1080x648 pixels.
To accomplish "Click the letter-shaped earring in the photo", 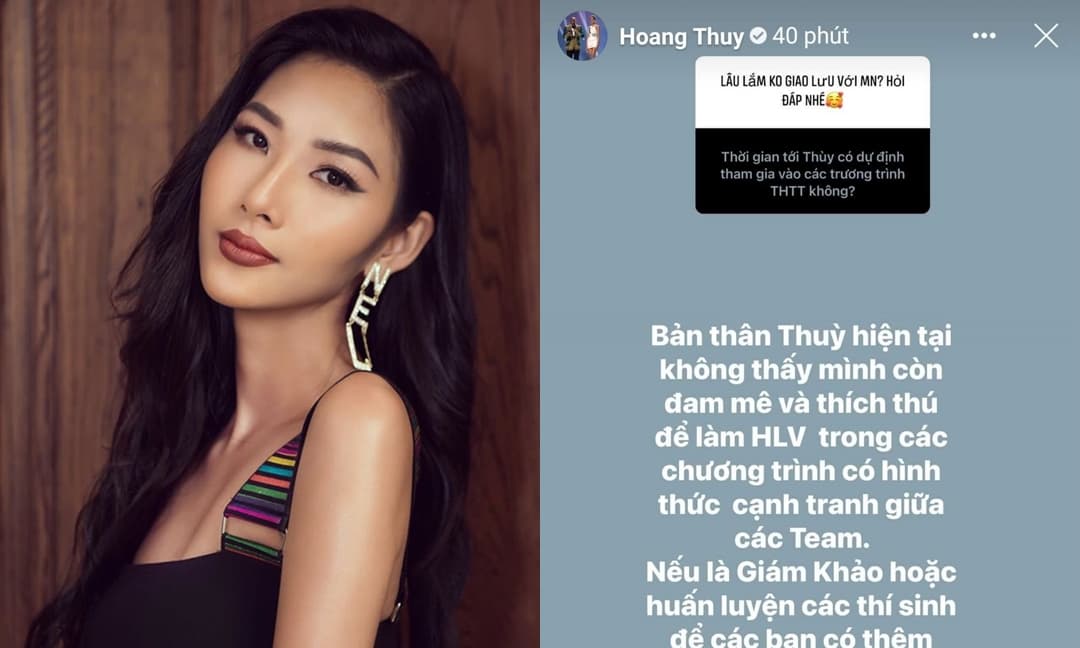I will tap(366, 315).
